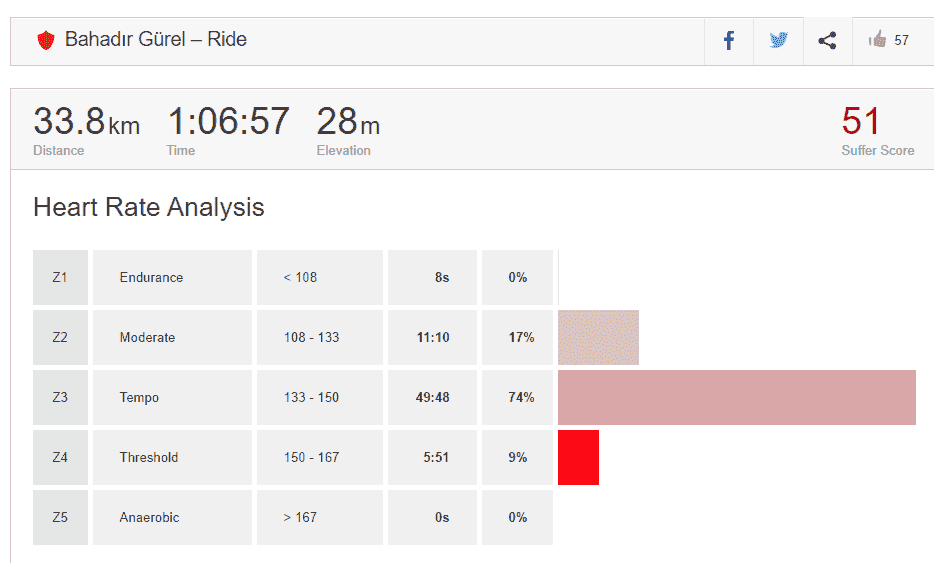The height and width of the screenshot is (563, 934).
Task: Click the Z2 Moderate percentage bar
Action: 598,338
